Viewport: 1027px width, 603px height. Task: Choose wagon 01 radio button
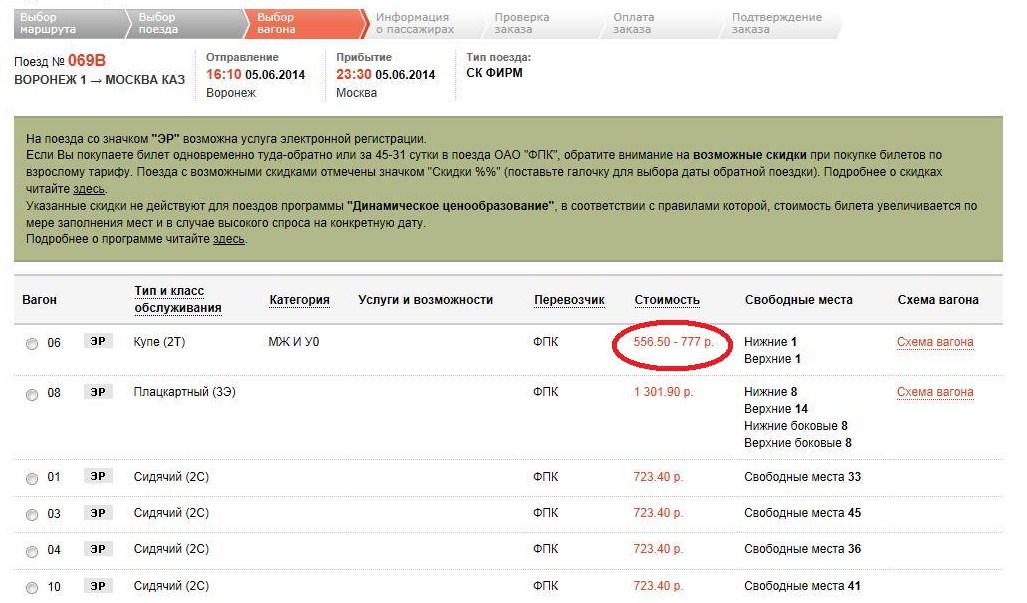point(32,478)
